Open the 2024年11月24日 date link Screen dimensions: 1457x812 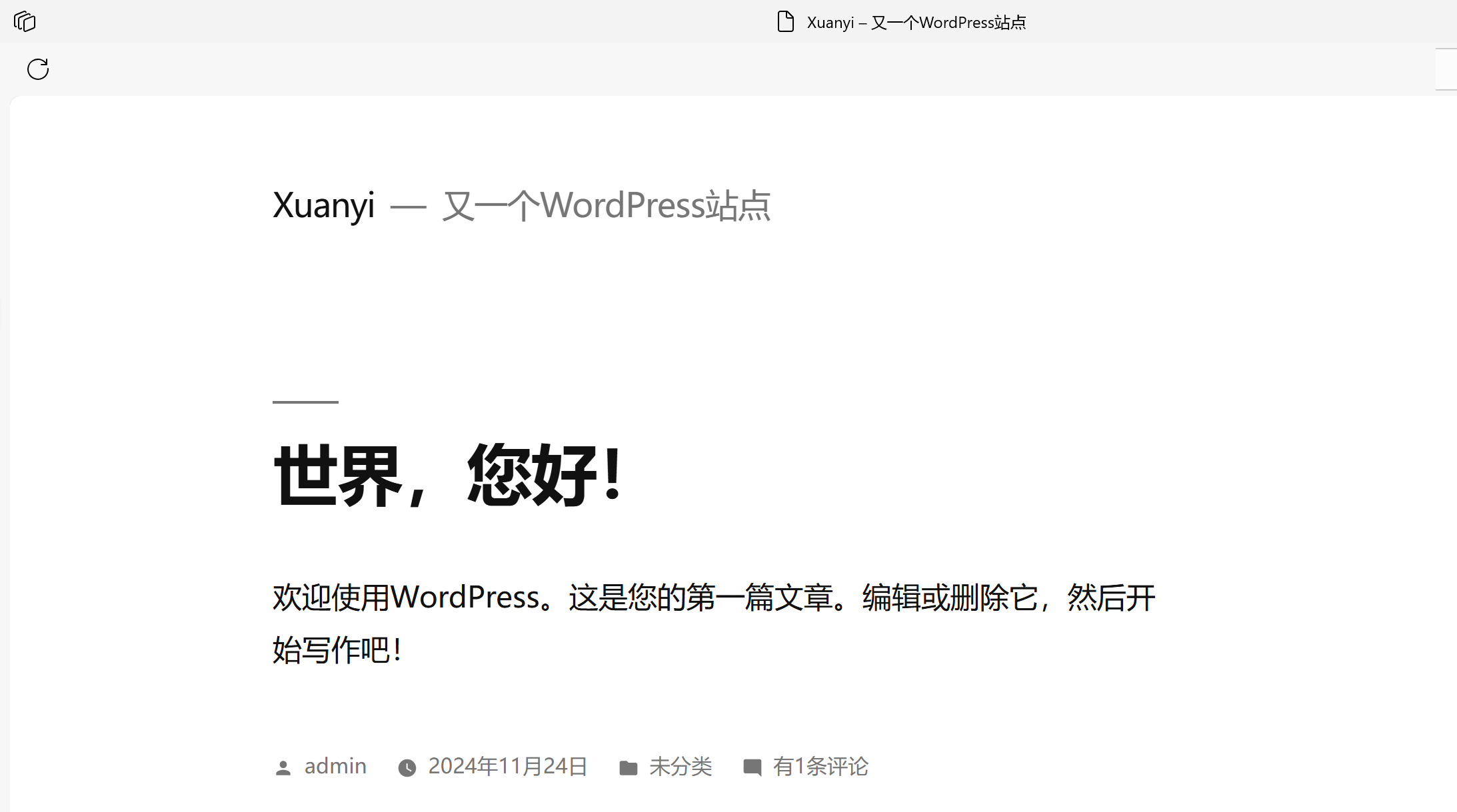[x=508, y=766]
